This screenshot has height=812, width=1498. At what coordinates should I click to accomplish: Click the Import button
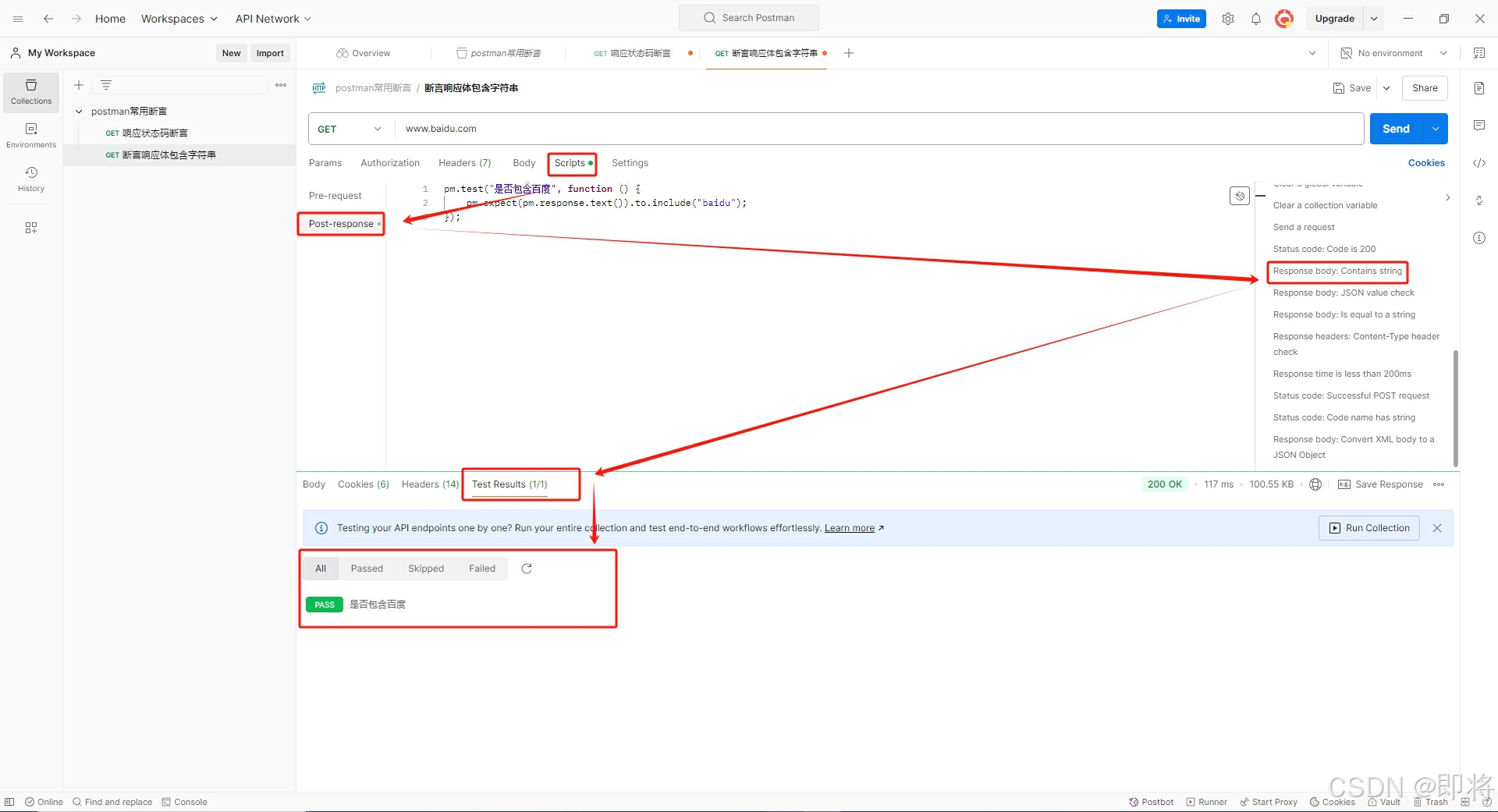270,53
